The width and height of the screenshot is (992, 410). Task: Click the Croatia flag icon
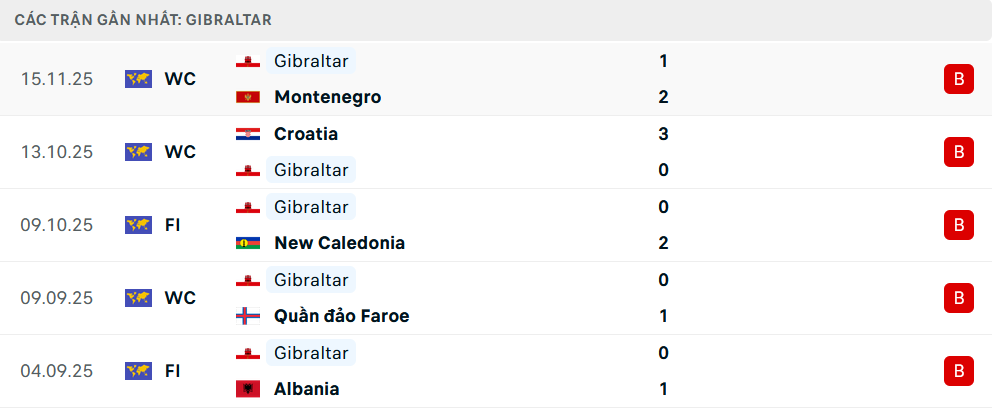click(x=247, y=134)
